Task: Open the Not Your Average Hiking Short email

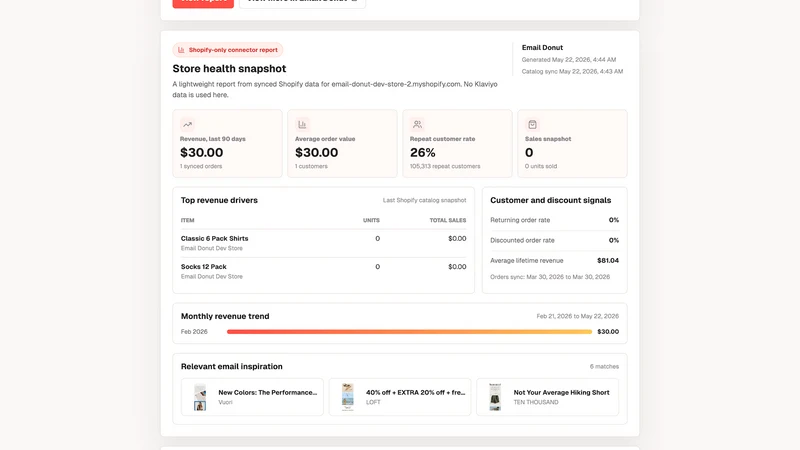Action: tap(547, 397)
